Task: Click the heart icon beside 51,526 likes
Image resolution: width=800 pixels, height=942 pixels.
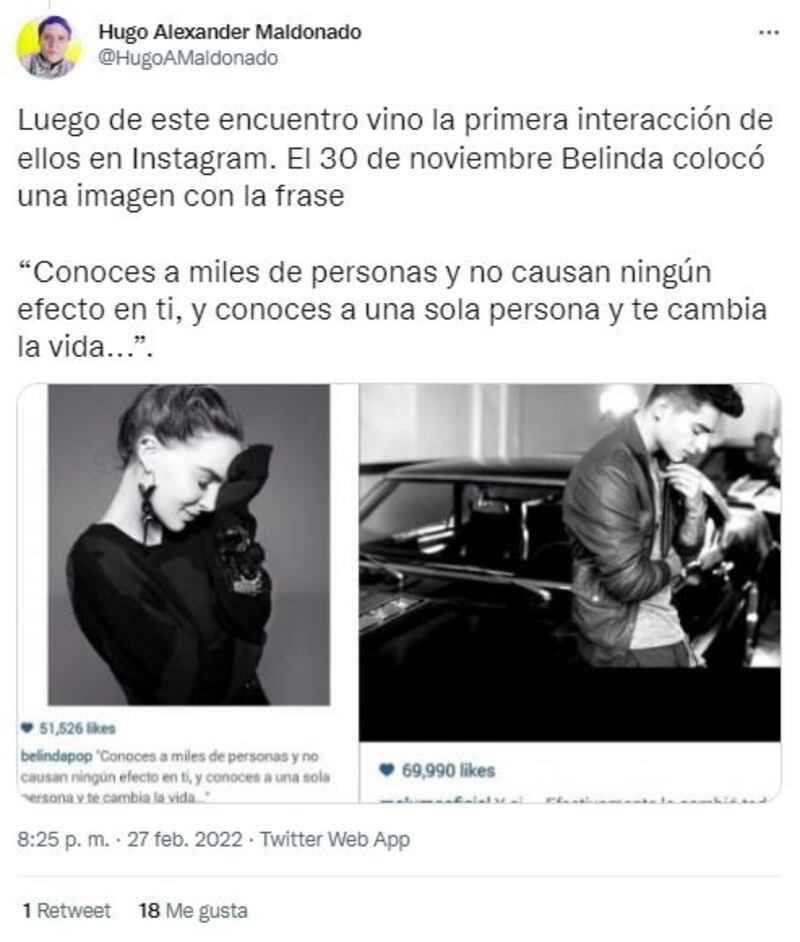Action: pyautogui.click(x=26, y=728)
